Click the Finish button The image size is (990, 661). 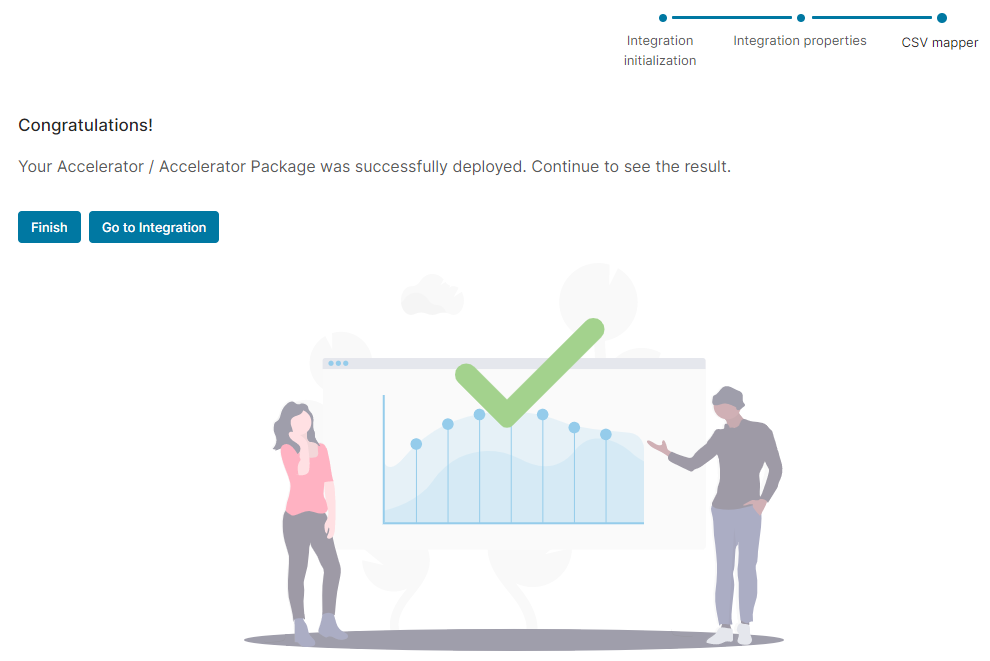click(49, 227)
